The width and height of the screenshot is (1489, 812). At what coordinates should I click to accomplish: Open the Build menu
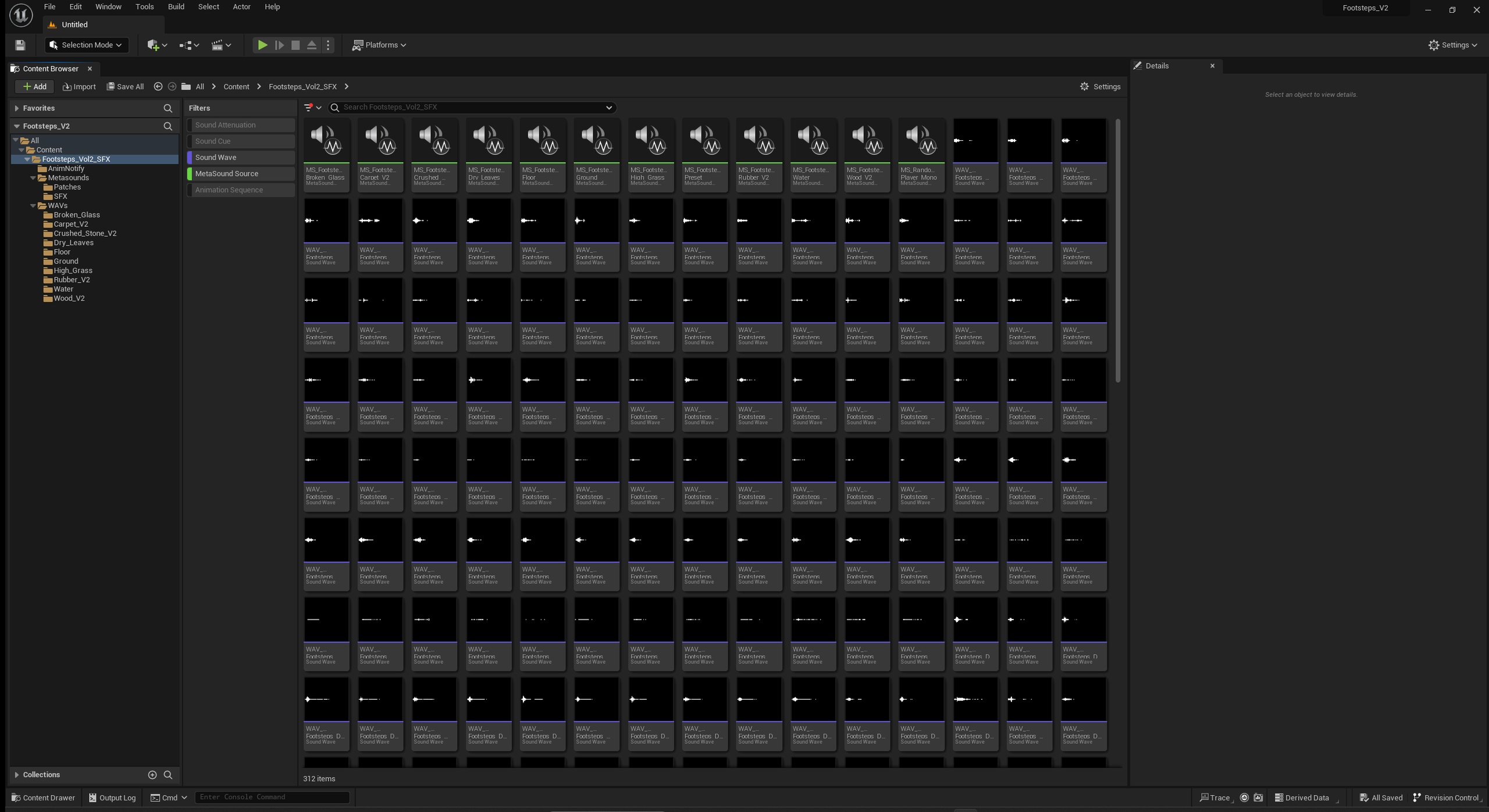coord(176,7)
